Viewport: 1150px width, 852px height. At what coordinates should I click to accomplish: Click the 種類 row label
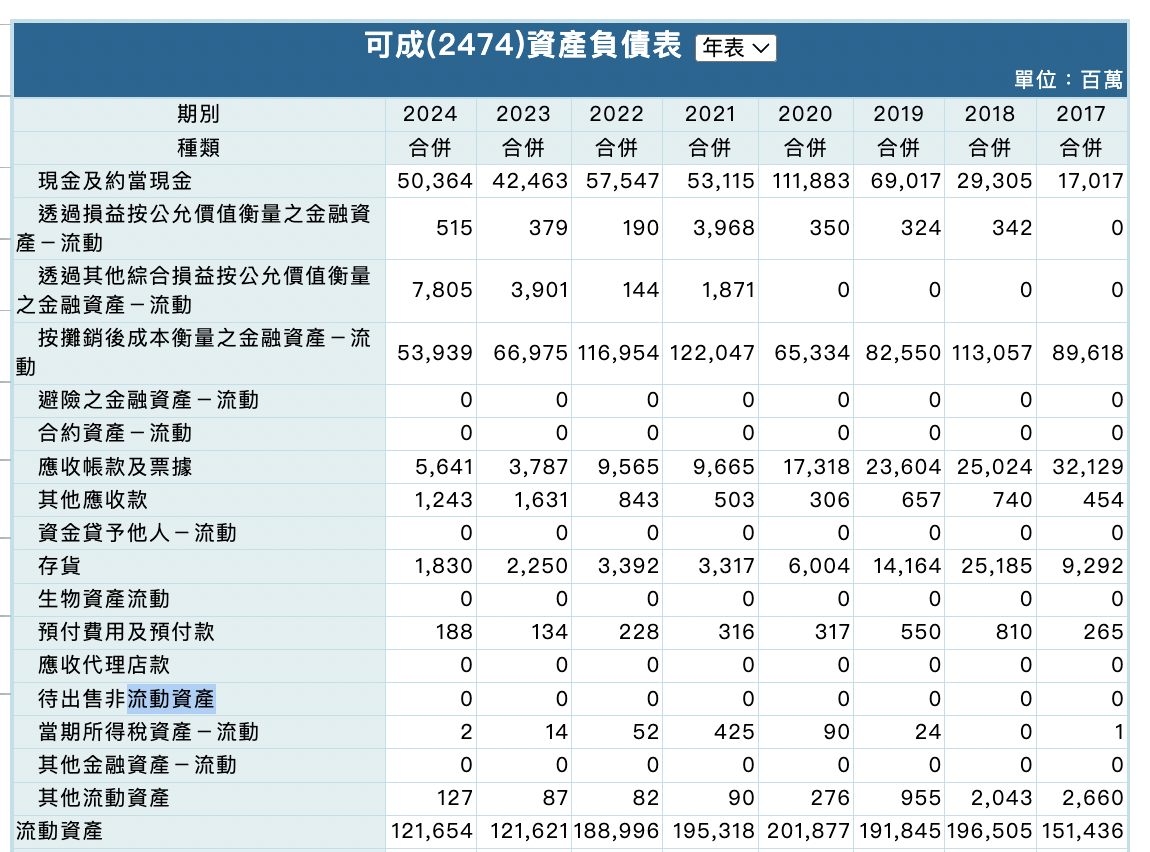click(x=198, y=148)
